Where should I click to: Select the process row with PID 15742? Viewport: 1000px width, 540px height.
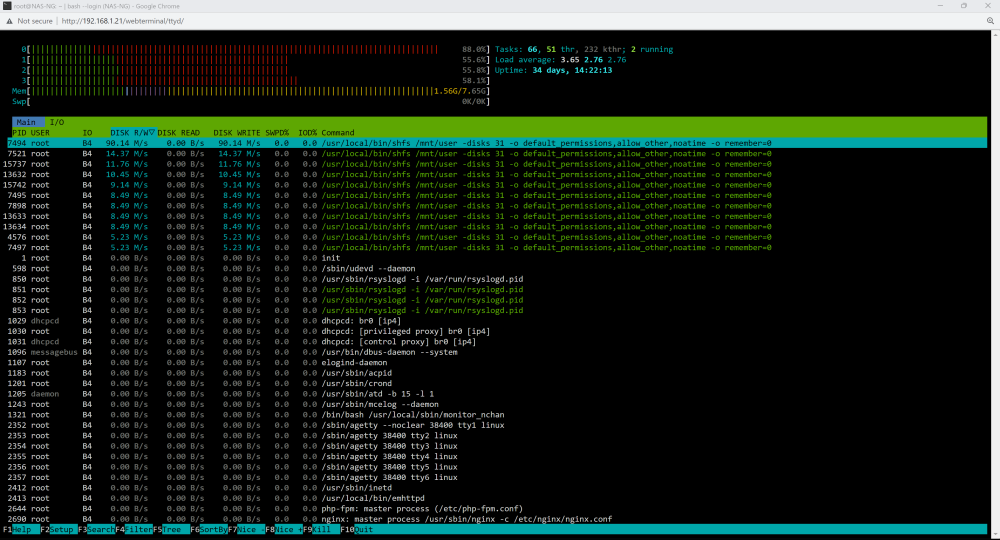(497, 185)
